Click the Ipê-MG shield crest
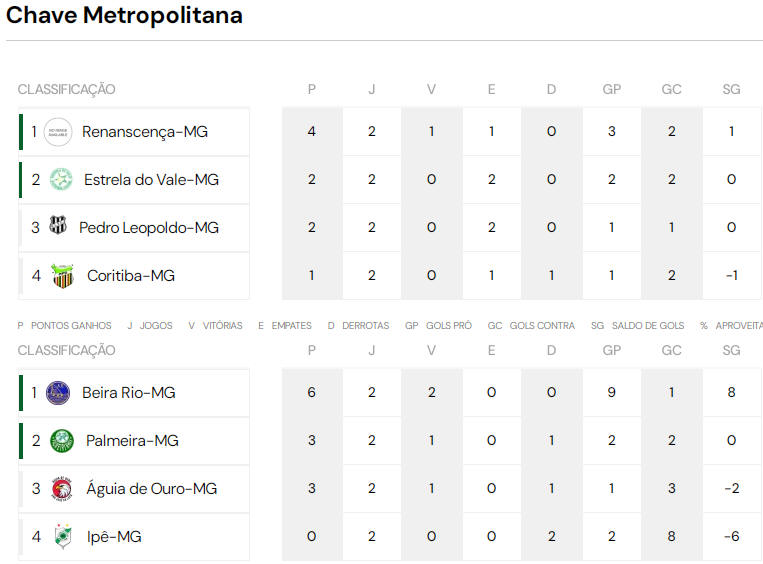The height and width of the screenshot is (564, 763). coord(63,536)
